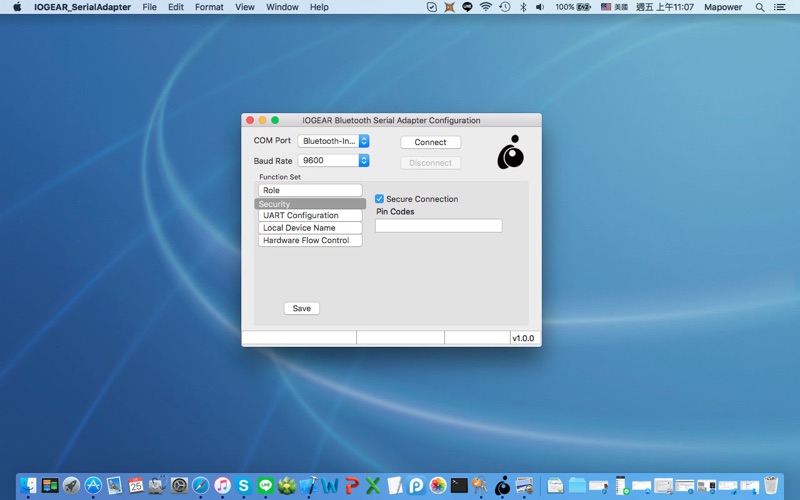Click the Connect button

click(431, 142)
